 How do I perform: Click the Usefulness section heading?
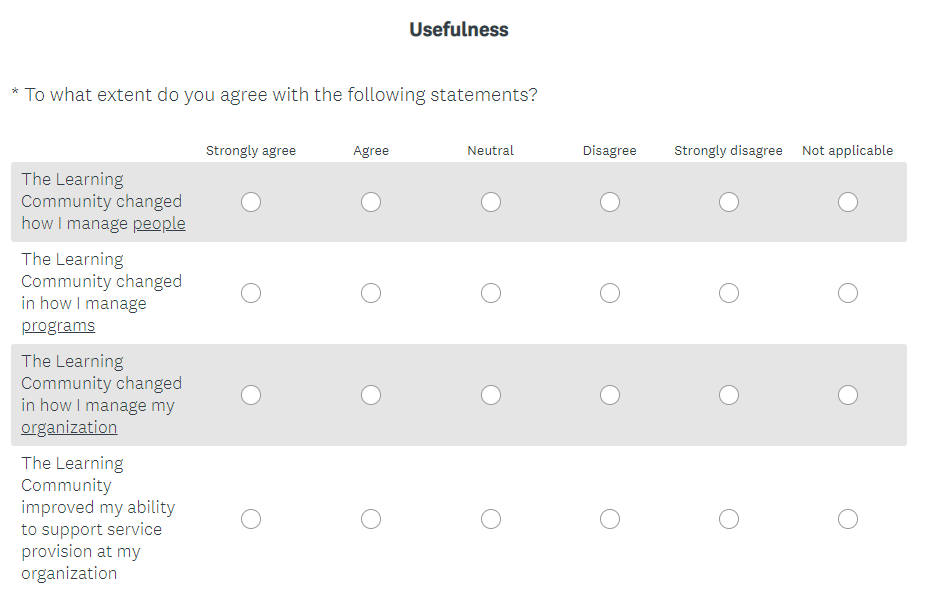click(x=459, y=30)
